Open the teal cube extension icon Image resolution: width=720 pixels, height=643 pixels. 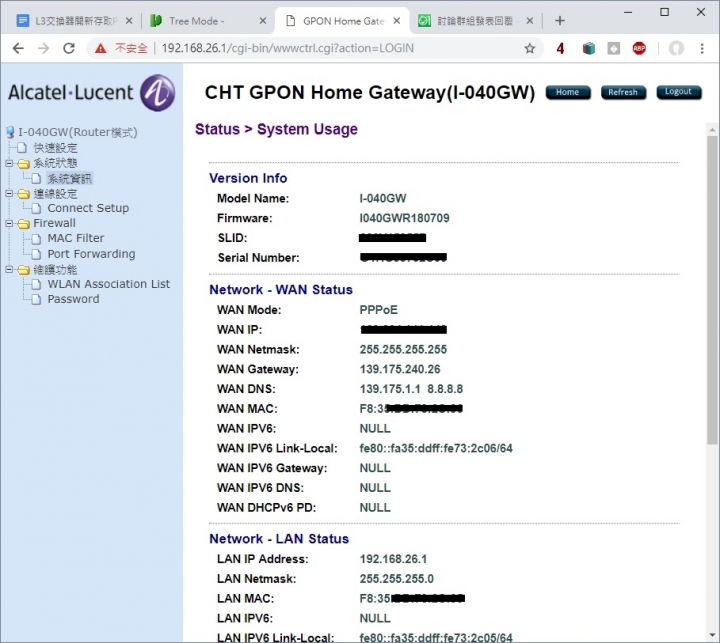[x=589, y=48]
